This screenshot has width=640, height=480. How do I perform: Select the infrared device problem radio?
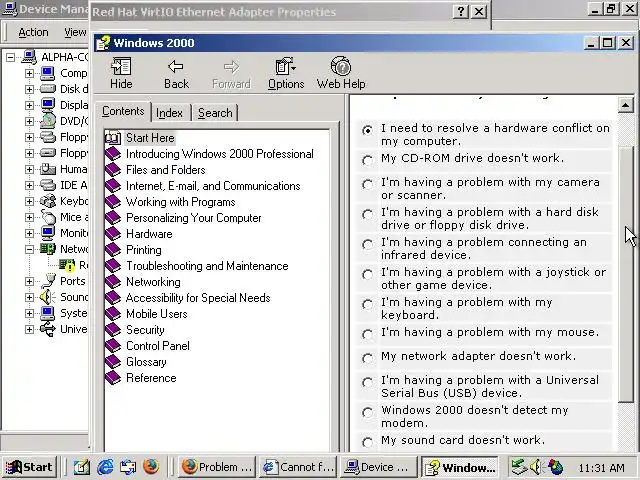click(367, 244)
